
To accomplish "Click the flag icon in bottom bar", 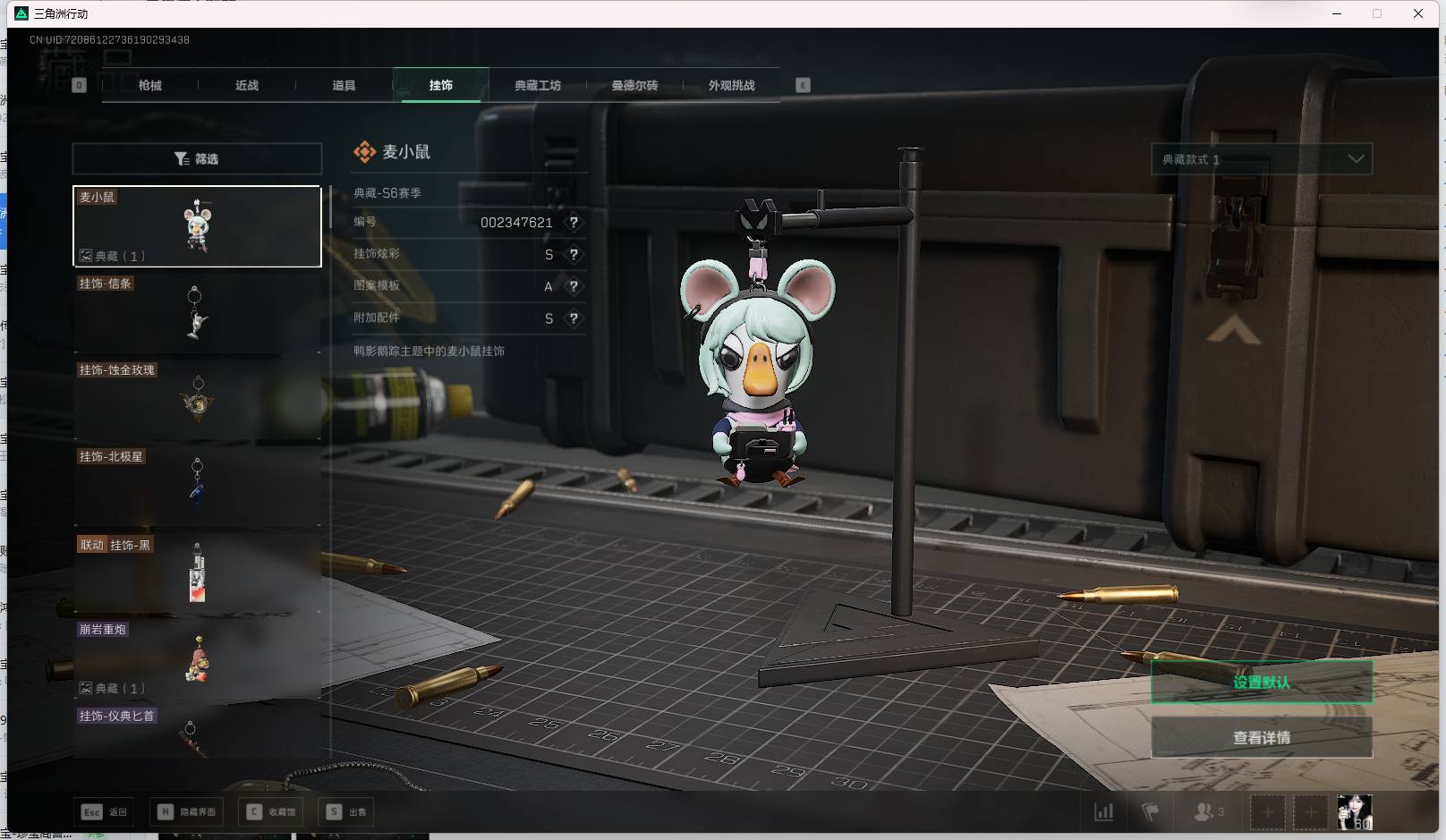I will [x=1151, y=812].
